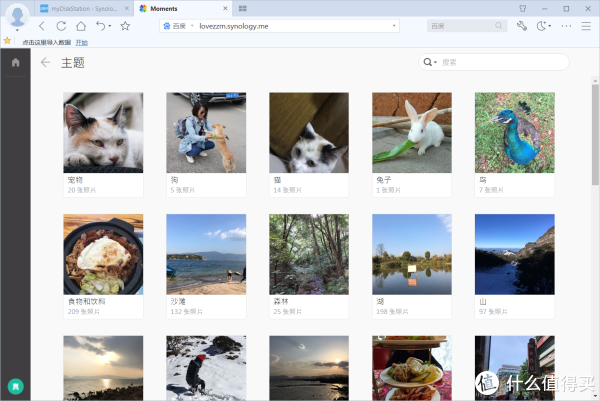Viewport: 600px width, 401px height.
Task: Click the browser back arrow
Action: pyautogui.click(x=41, y=26)
